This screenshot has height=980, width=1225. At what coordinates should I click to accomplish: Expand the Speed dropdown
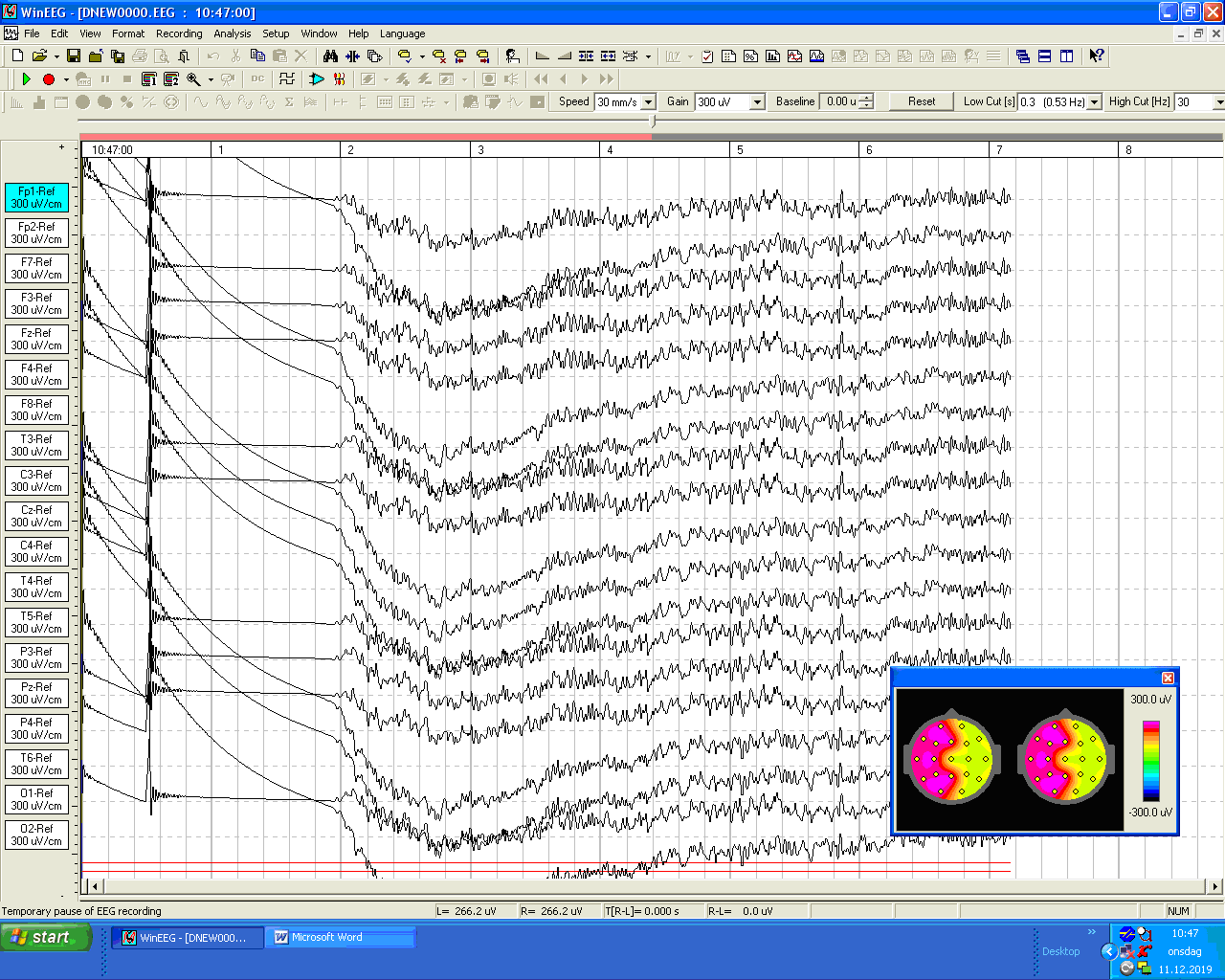[648, 102]
